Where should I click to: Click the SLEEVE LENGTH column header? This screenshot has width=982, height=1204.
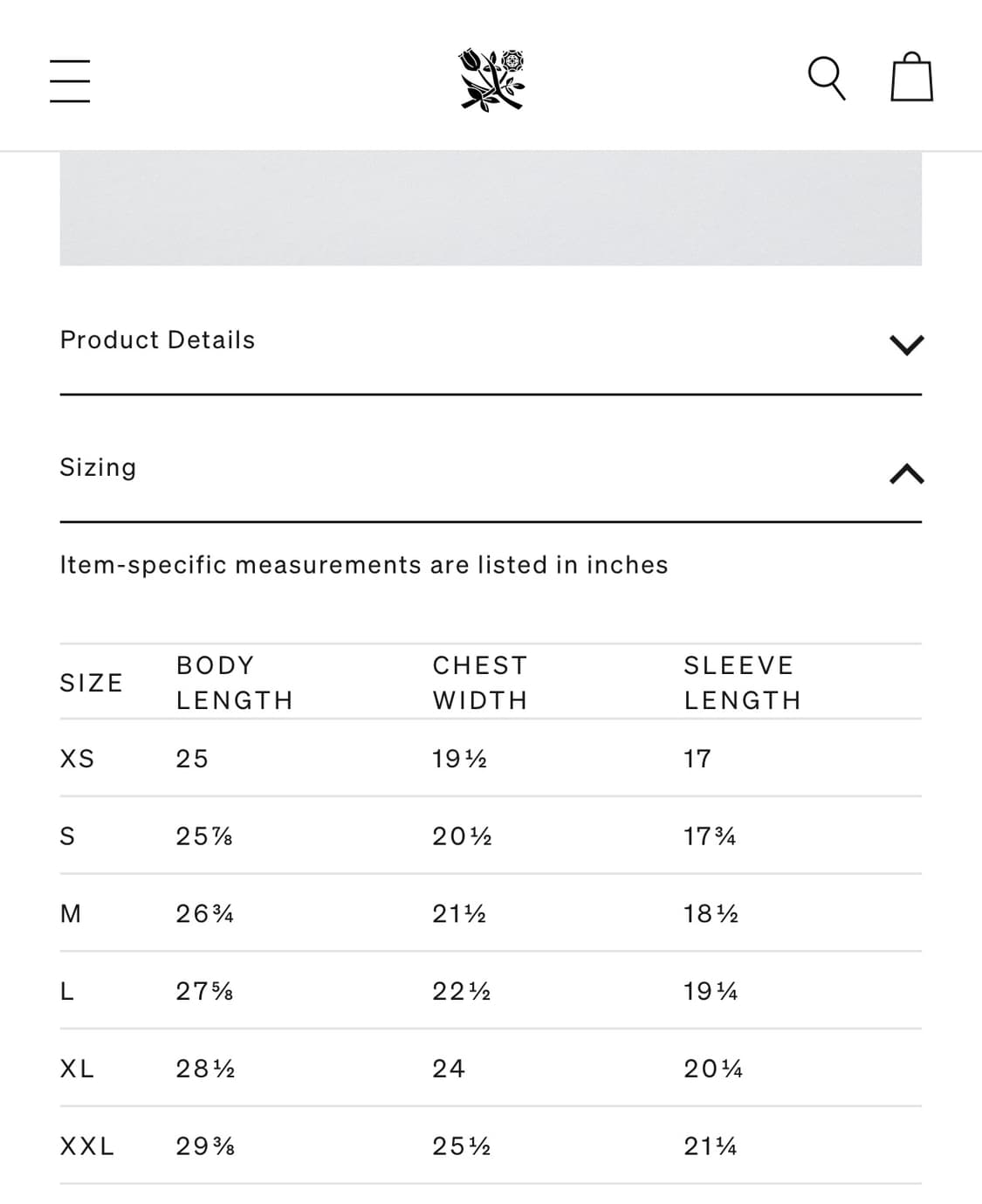click(x=742, y=683)
